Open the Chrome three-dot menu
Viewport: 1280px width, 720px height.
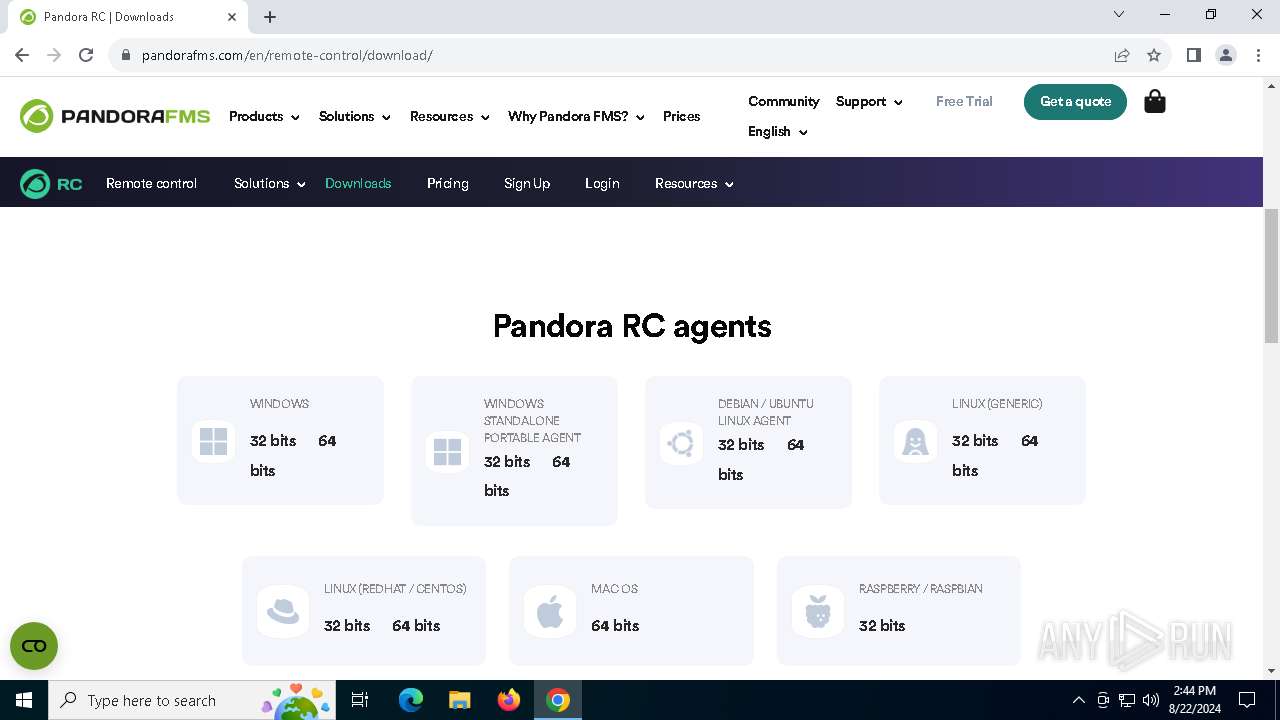[1257, 55]
